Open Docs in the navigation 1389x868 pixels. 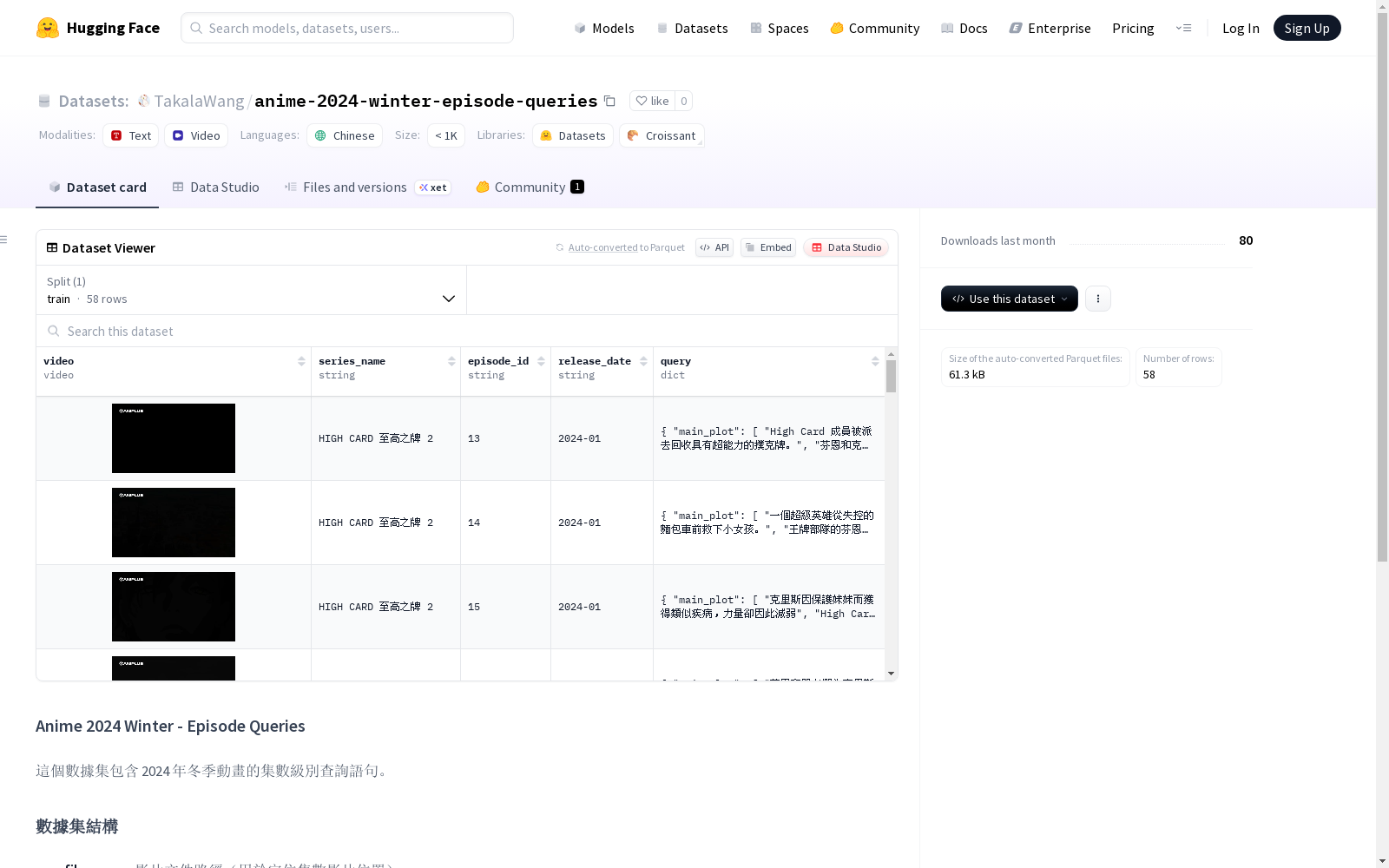964,28
